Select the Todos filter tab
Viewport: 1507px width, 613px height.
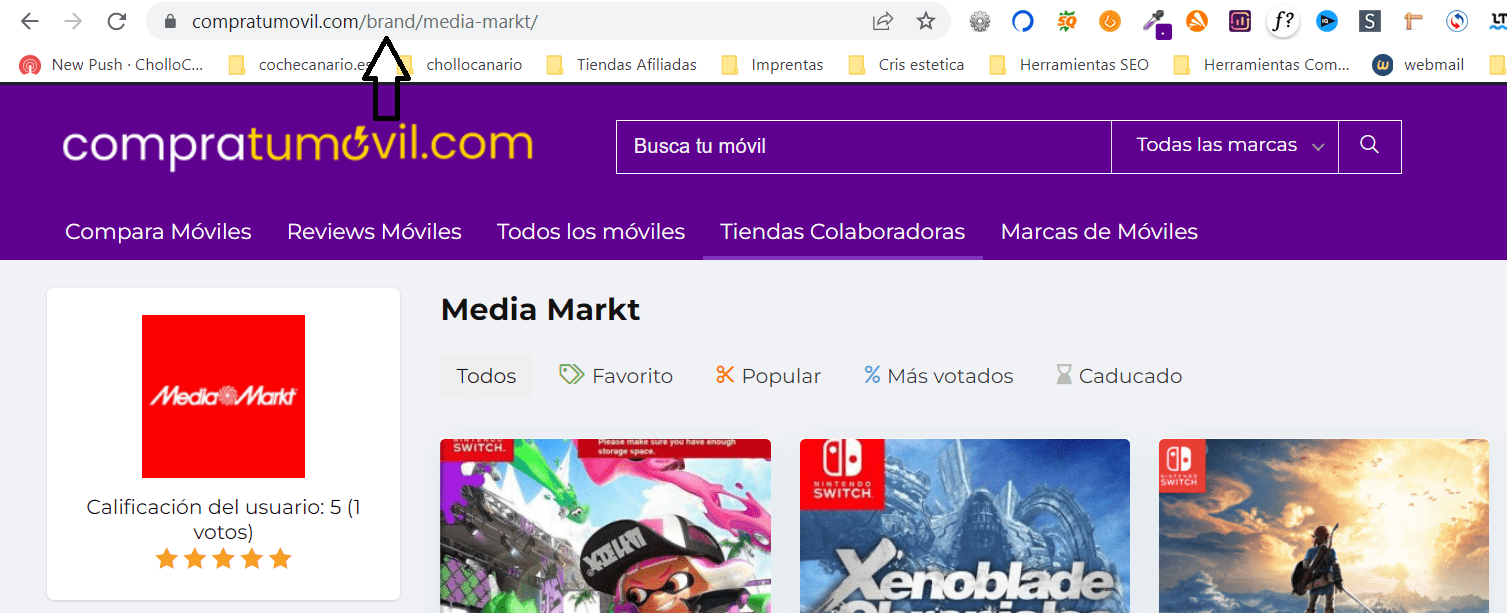tap(486, 376)
